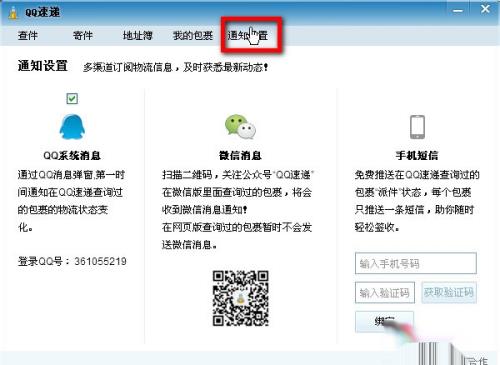Viewport: 500px width, 365px height.
Task: Click the 手机短信 title
Action: point(417,155)
